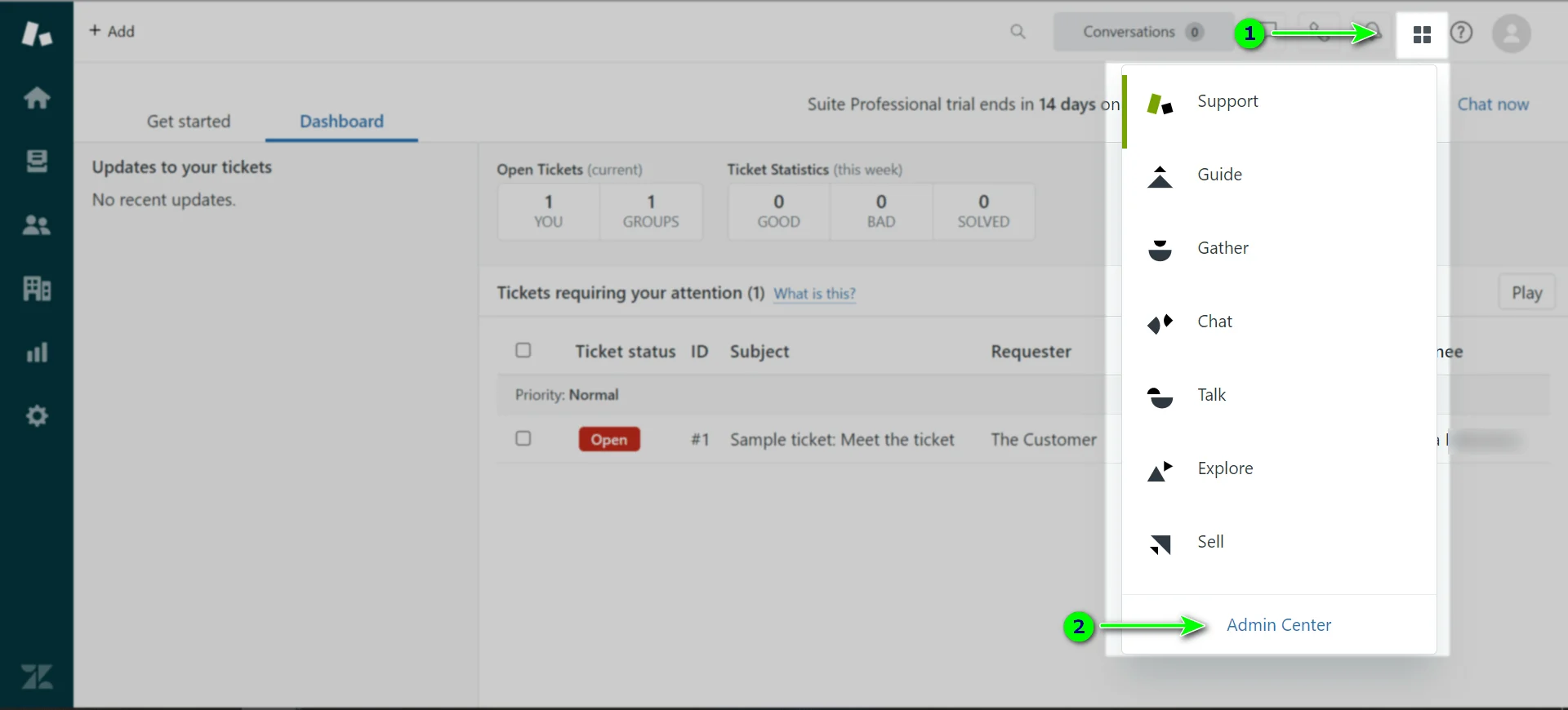Screen dimensions: 1568x710
Task: Sort by the Subject column header
Action: pyautogui.click(x=759, y=352)
